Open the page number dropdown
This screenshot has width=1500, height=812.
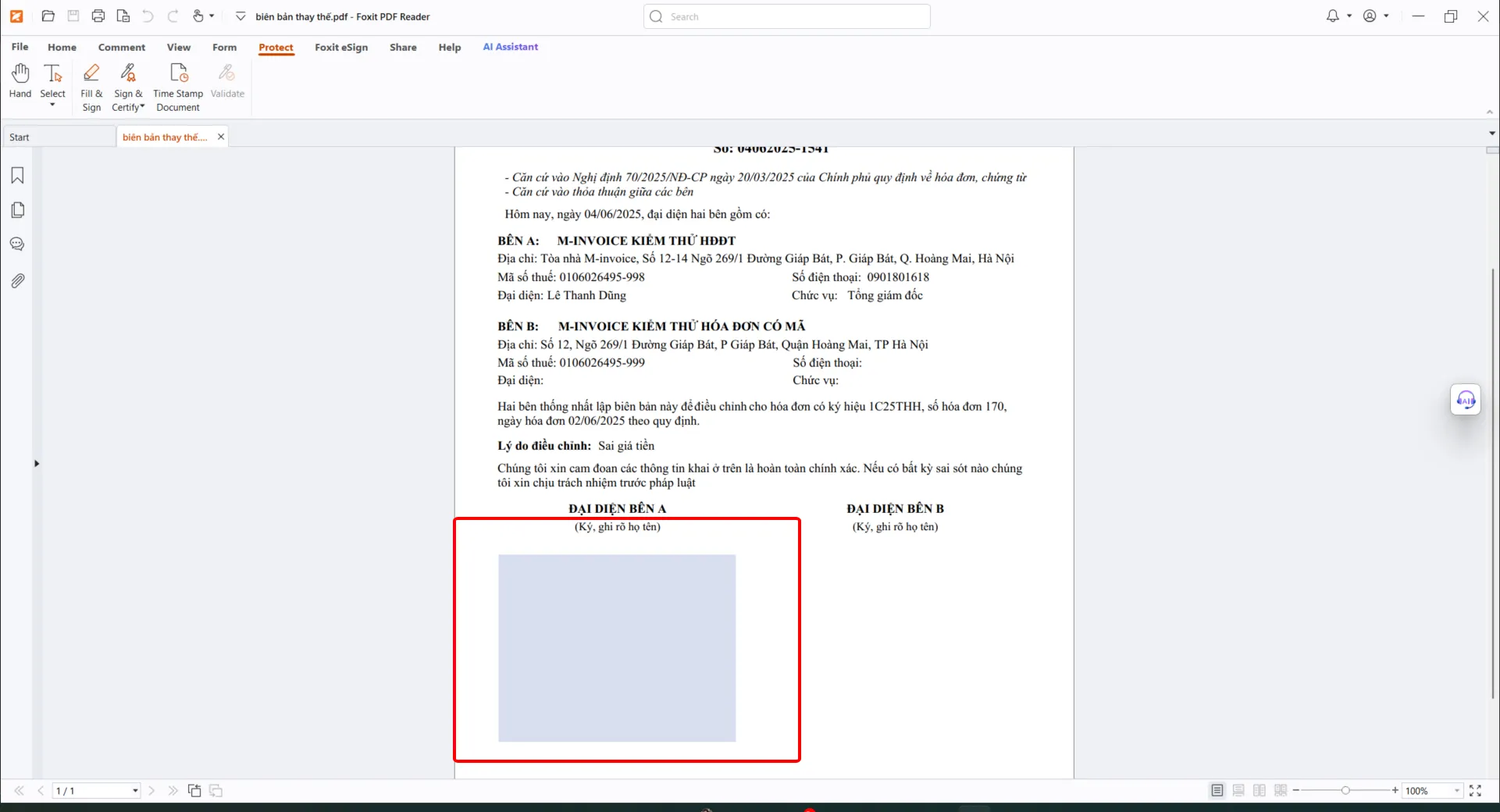coord(135,791)
